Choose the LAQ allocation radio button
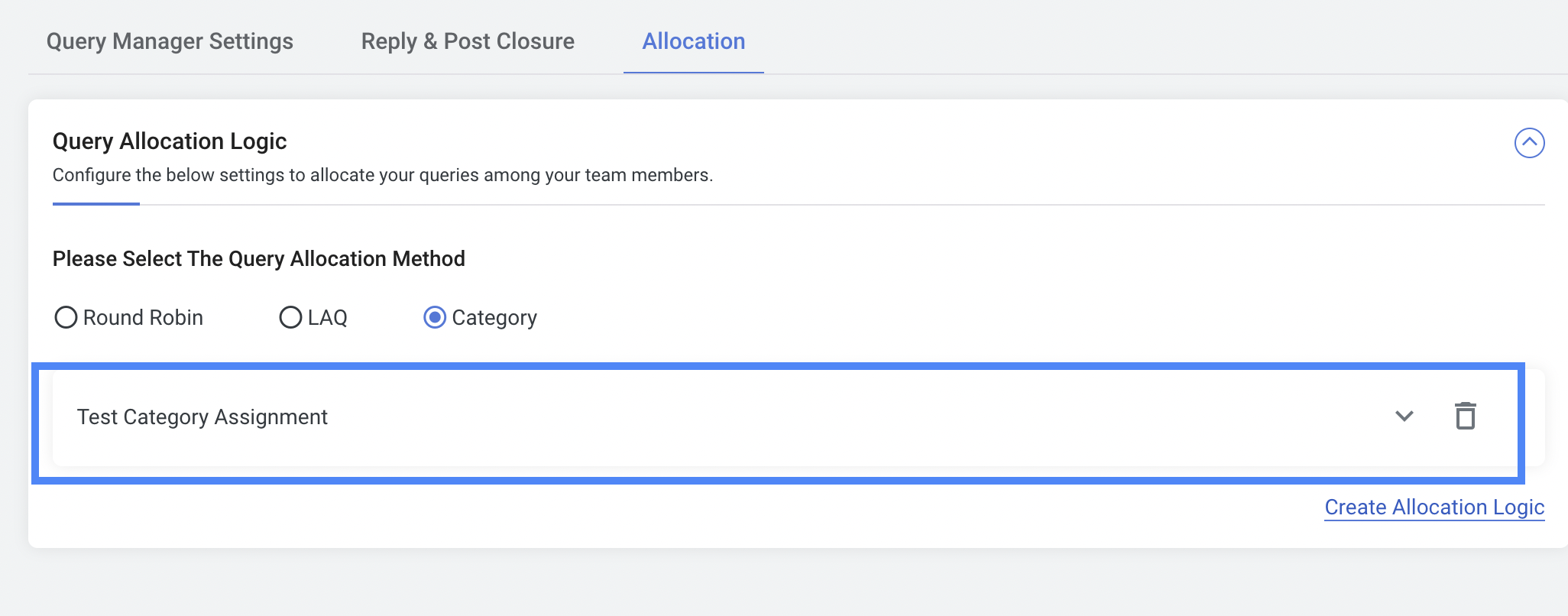The height and width of the screenshot is (616, 1568). tap(290, 317)
